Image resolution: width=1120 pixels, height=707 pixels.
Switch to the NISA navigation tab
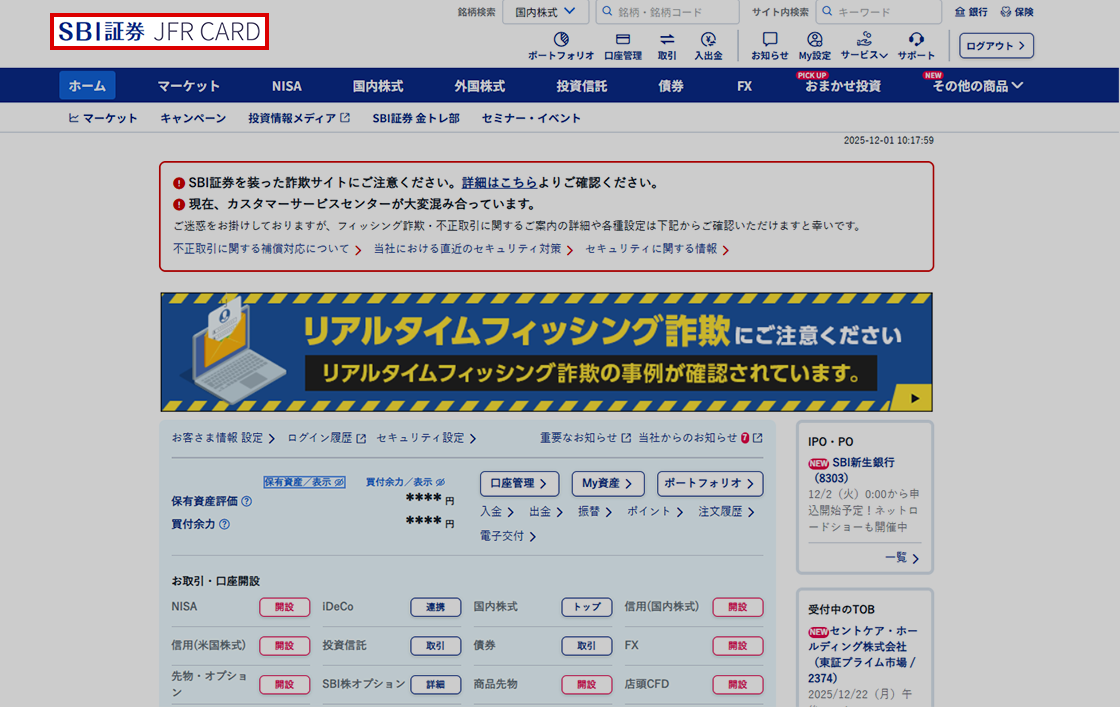click(287, 86)
